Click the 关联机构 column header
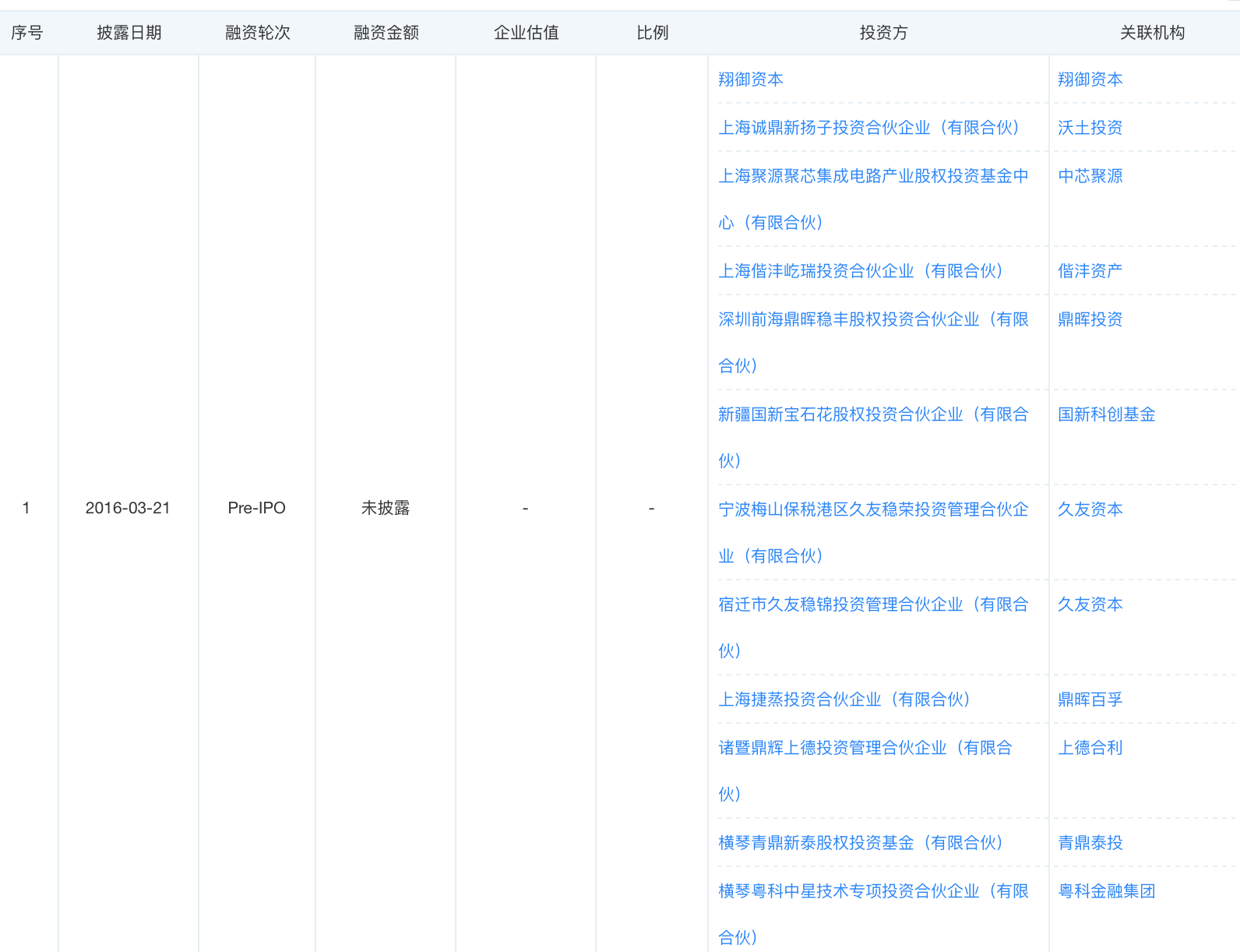1240x952 pixels. pyautogui.click(x=1152, y=33)
